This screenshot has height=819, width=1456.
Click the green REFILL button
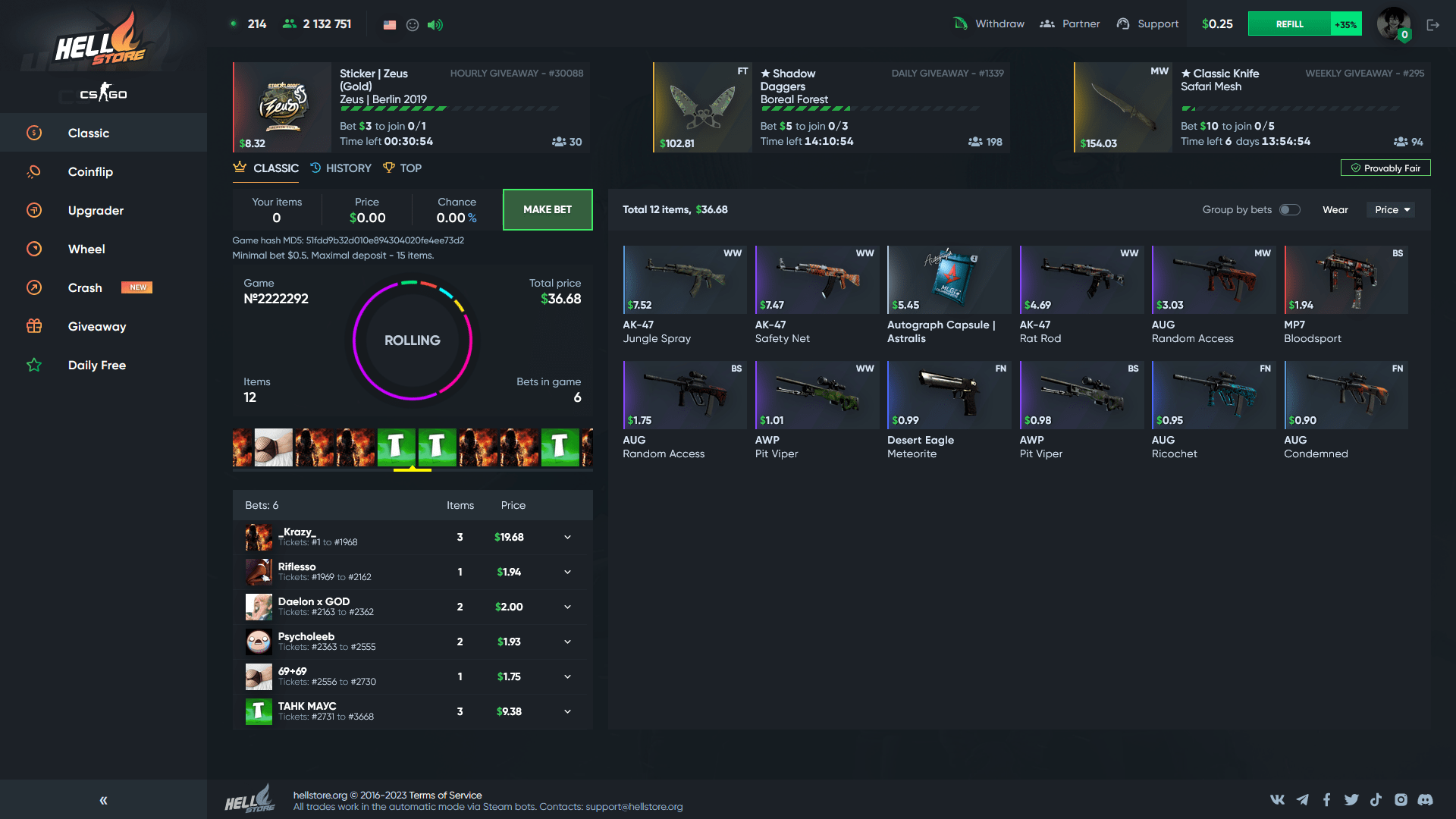pos(1289,24)
